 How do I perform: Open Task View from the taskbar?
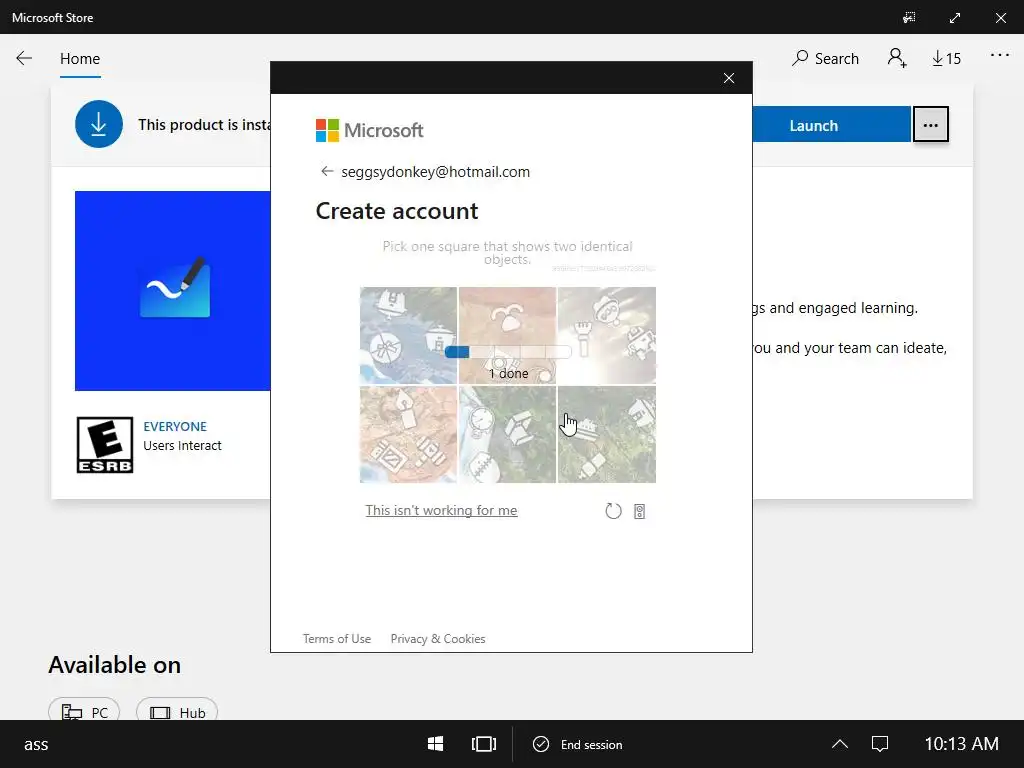(483, 744)
